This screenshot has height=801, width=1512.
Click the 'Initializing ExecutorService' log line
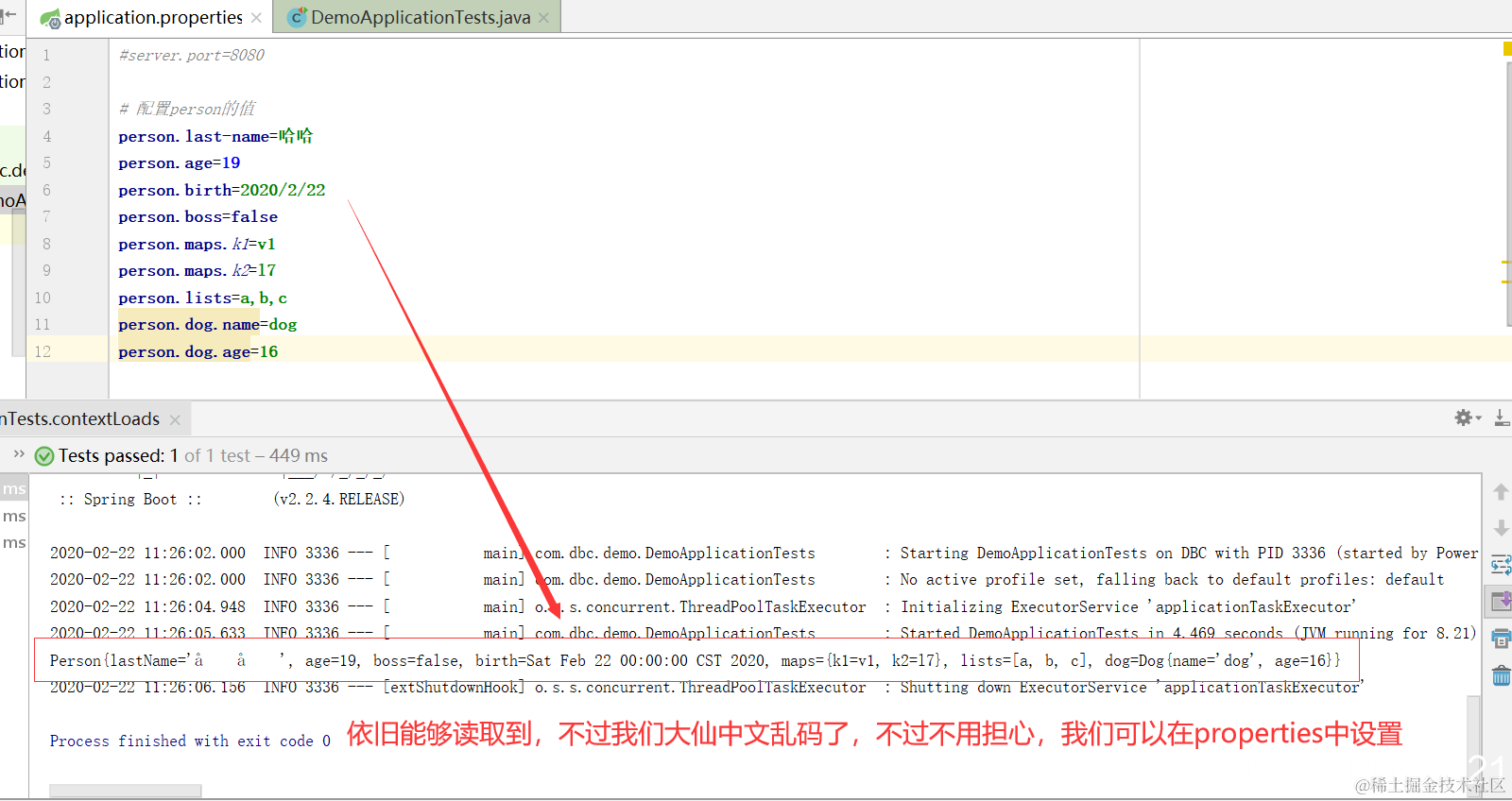coord(703,606)
